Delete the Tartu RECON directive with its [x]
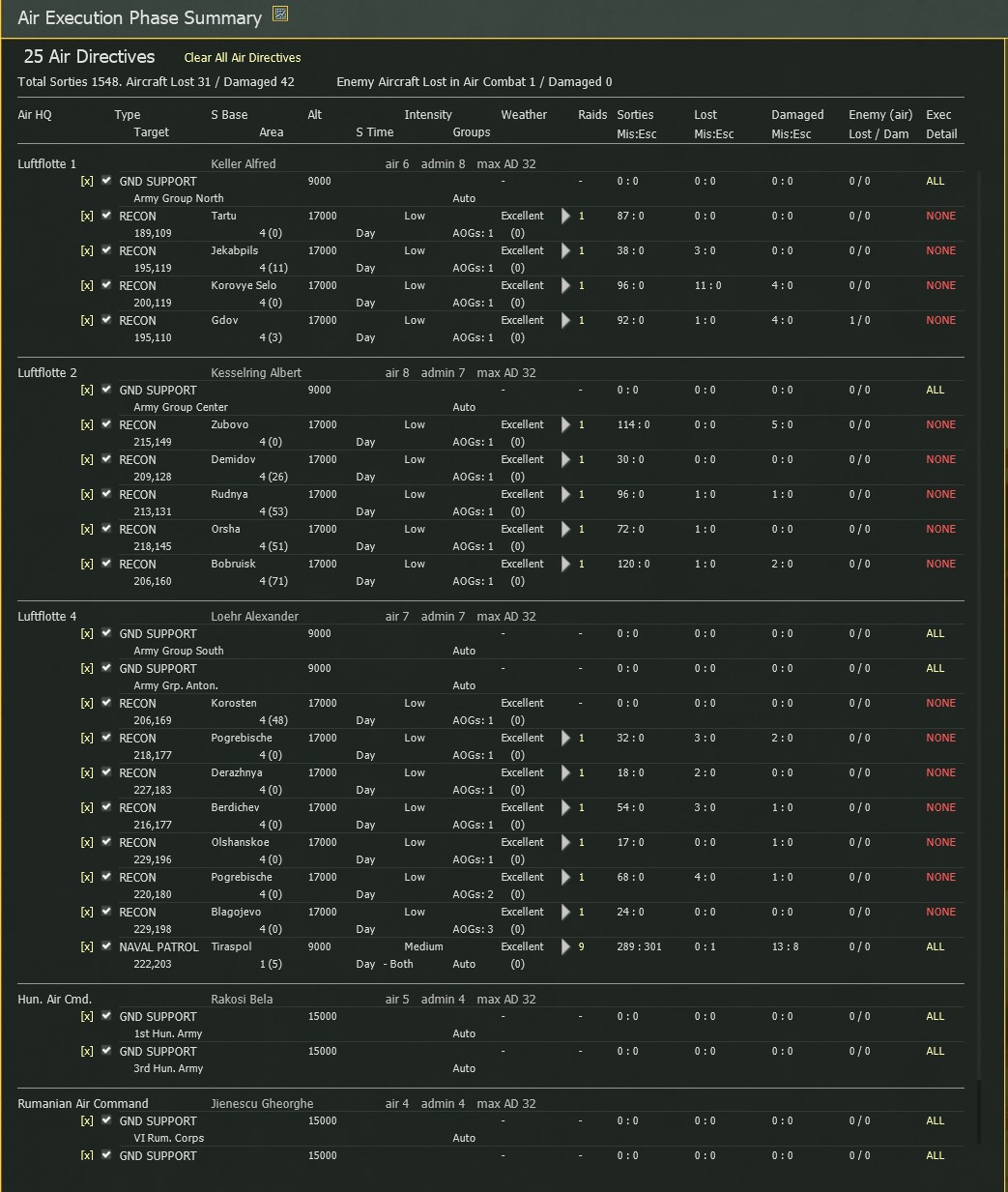 (x=87, y=217)
